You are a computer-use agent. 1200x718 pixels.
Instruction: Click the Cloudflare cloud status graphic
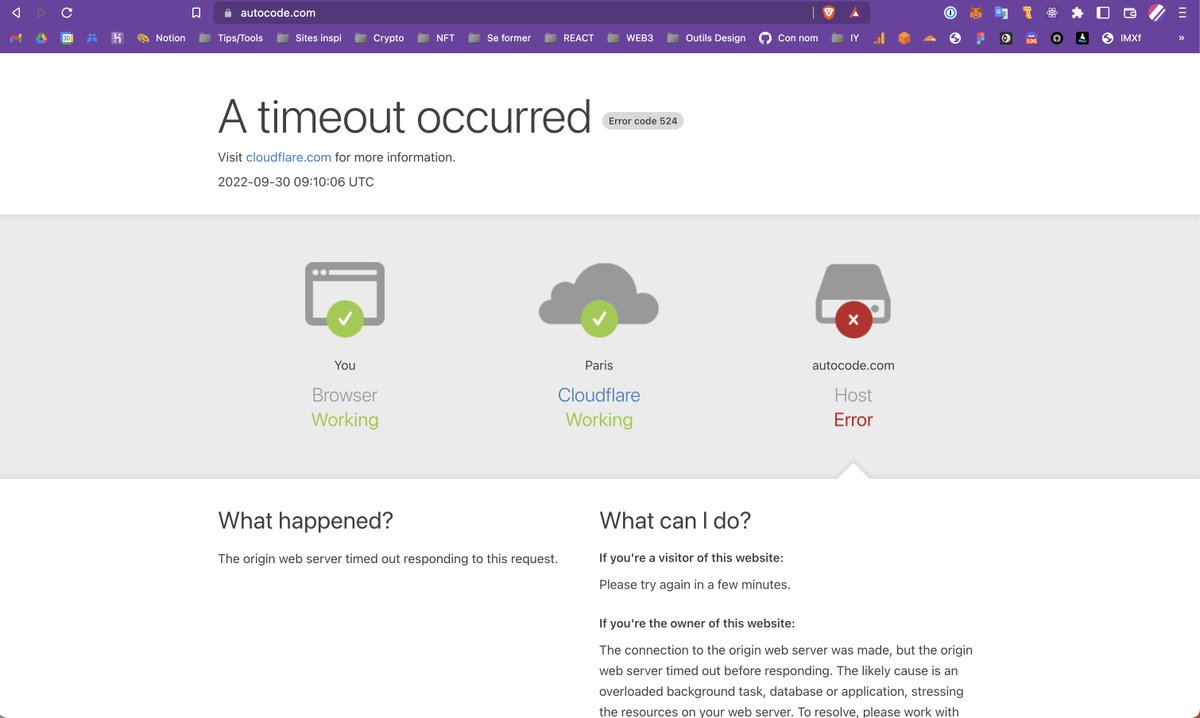click(599, 299)
